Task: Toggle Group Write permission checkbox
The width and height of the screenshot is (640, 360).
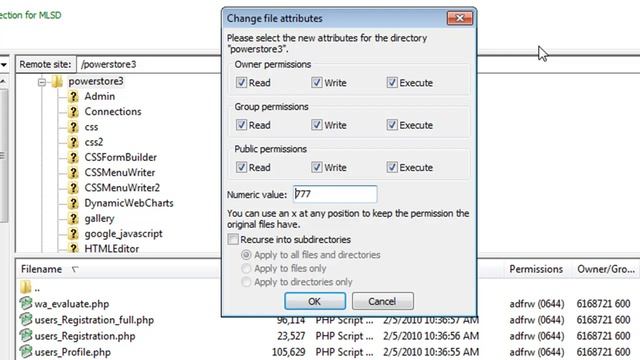Action: (317, 125)
